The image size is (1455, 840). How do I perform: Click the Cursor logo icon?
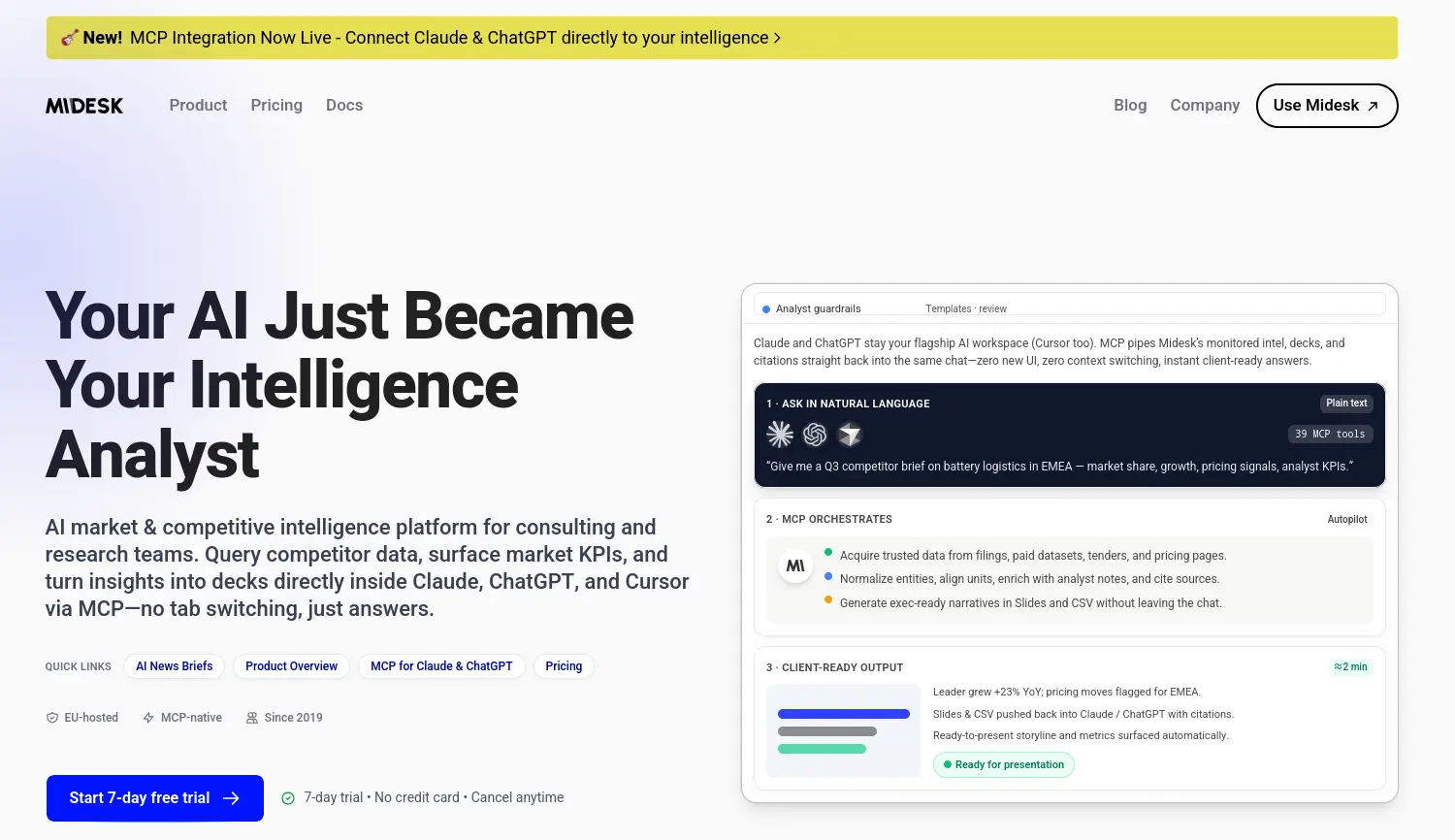[850, 435]
